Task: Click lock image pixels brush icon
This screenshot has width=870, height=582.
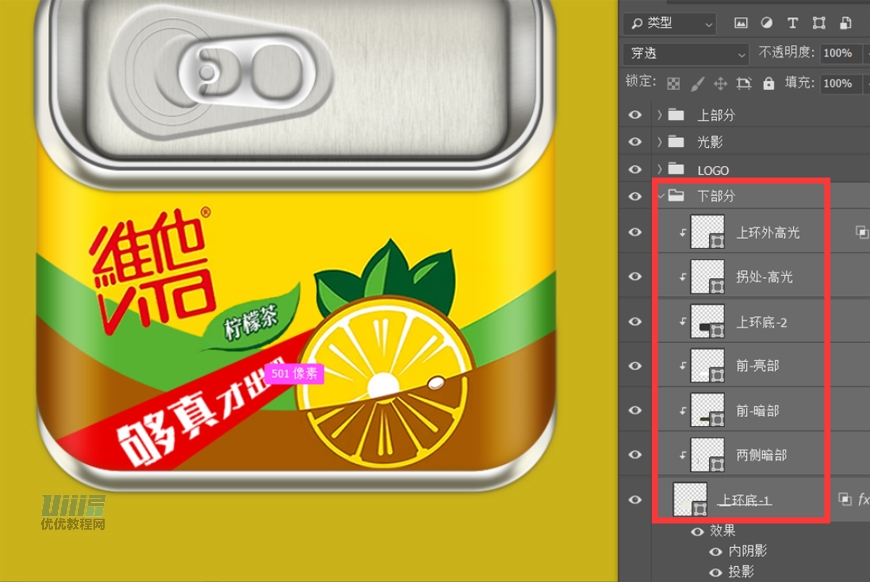Action: point(697,84)
